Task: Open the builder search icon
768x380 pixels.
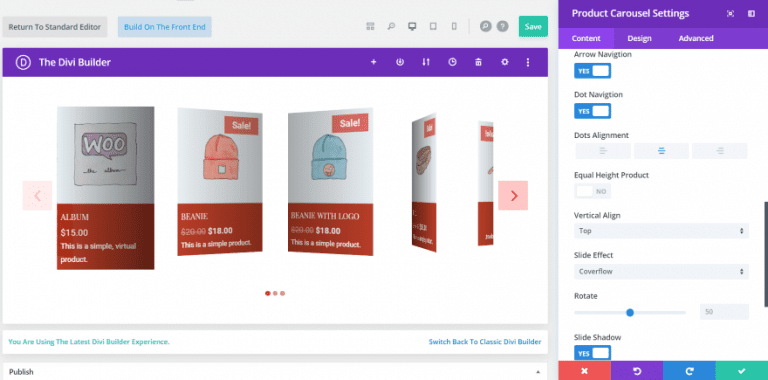Action: (x=485, y=26)
